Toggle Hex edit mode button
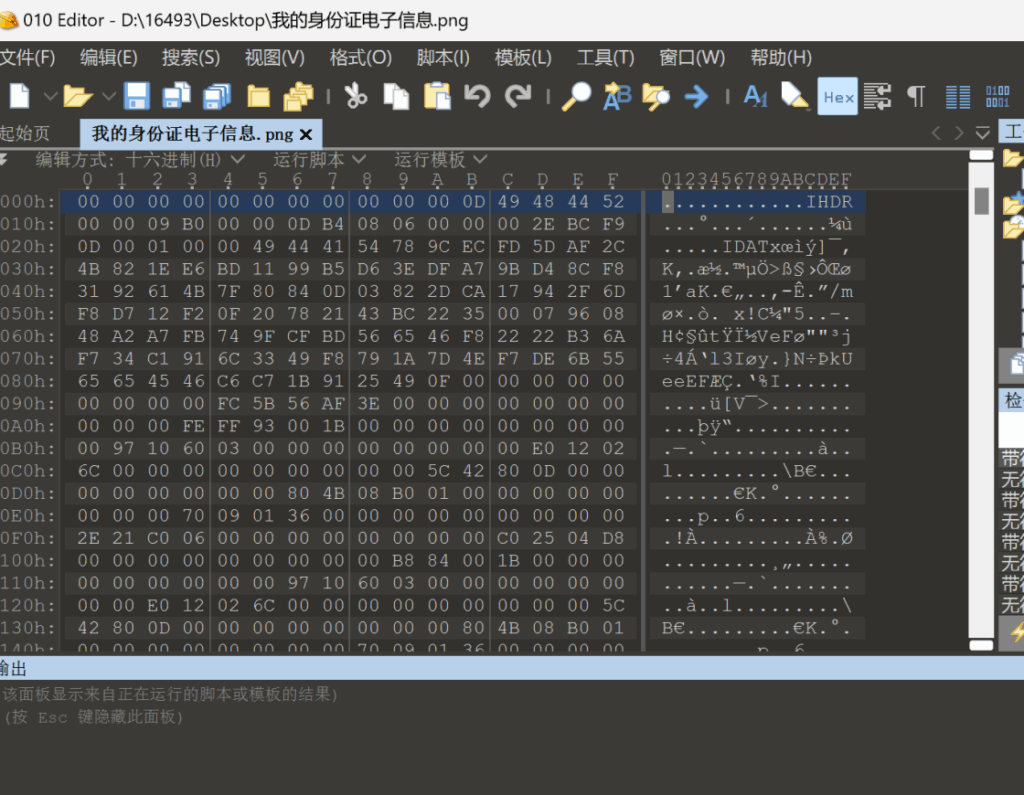The image size is (1024, 795). point(837,96)
